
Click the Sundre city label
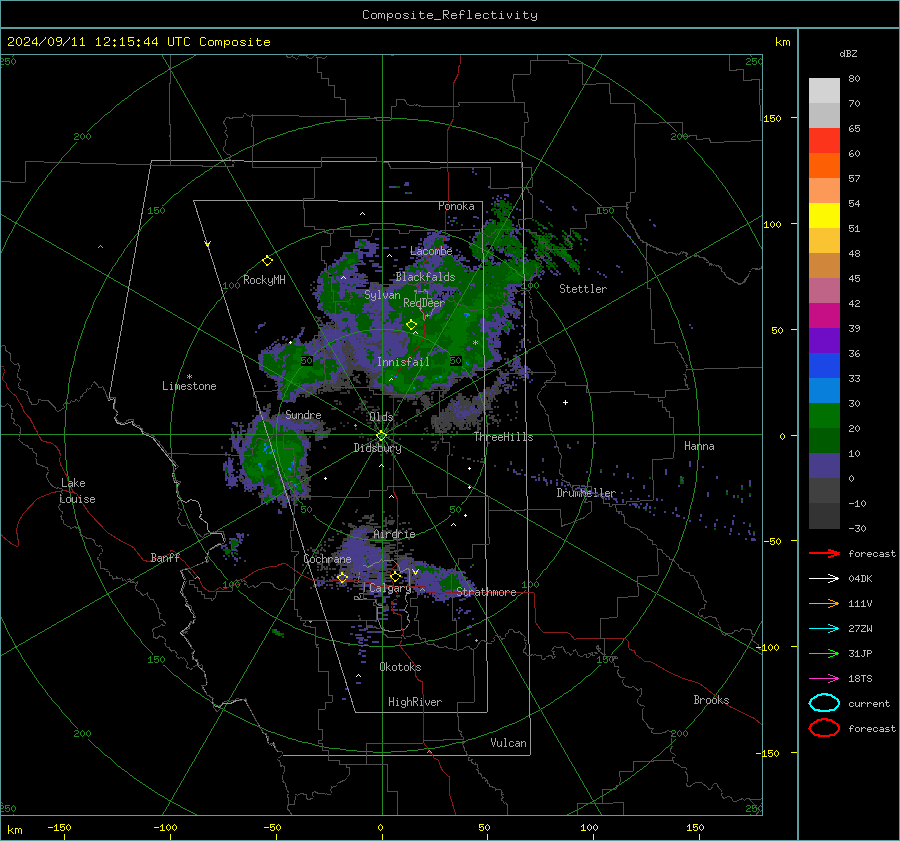(x=304, y=415)
